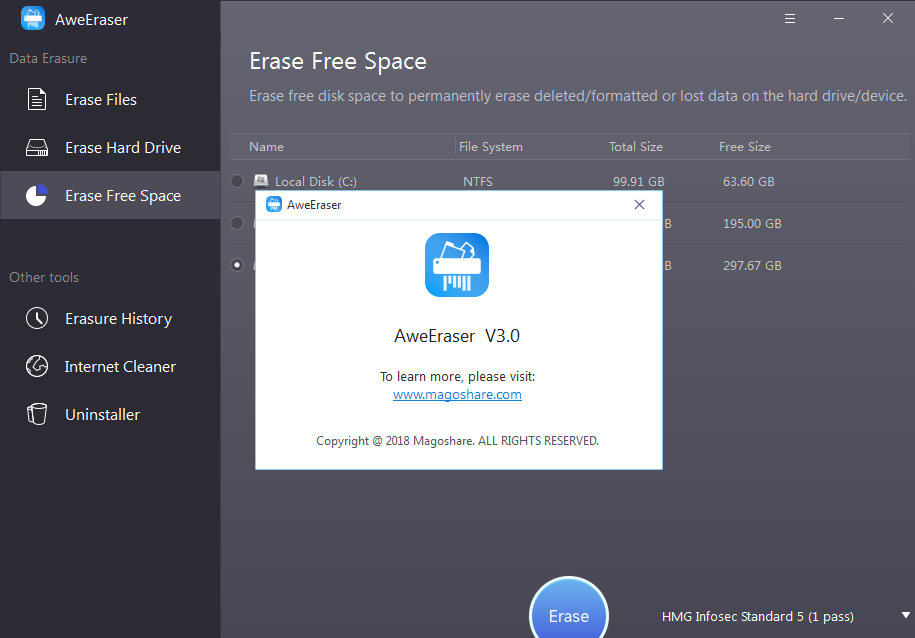Minimize the AweEraser main window
The width and height of the screenshot is (915, 638).
pos(839,19)
